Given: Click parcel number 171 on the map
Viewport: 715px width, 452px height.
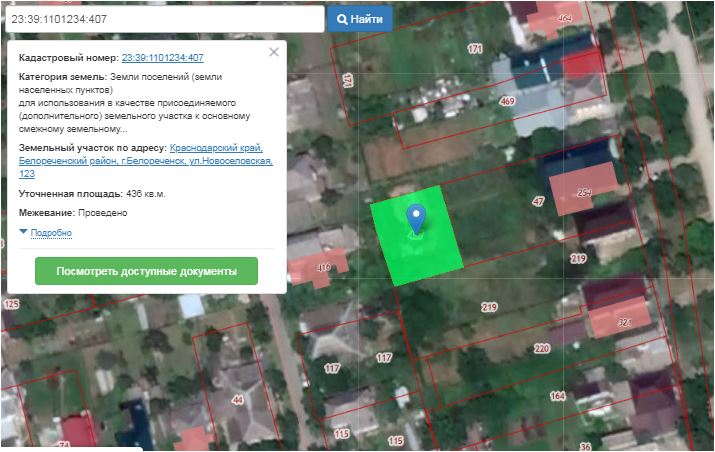Looking at the screenshot, I should point(475,49).
